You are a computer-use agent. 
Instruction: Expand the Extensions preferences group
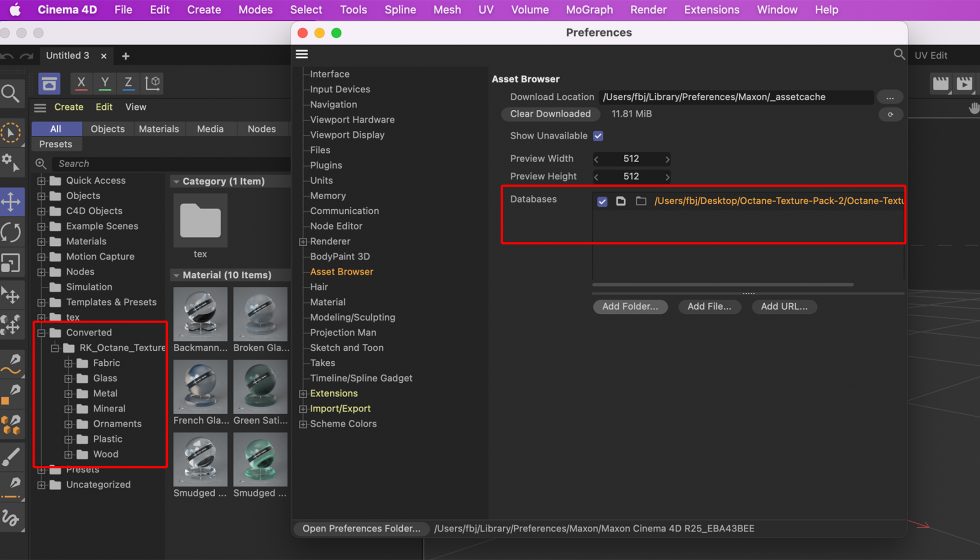click(x=303, y=394)
